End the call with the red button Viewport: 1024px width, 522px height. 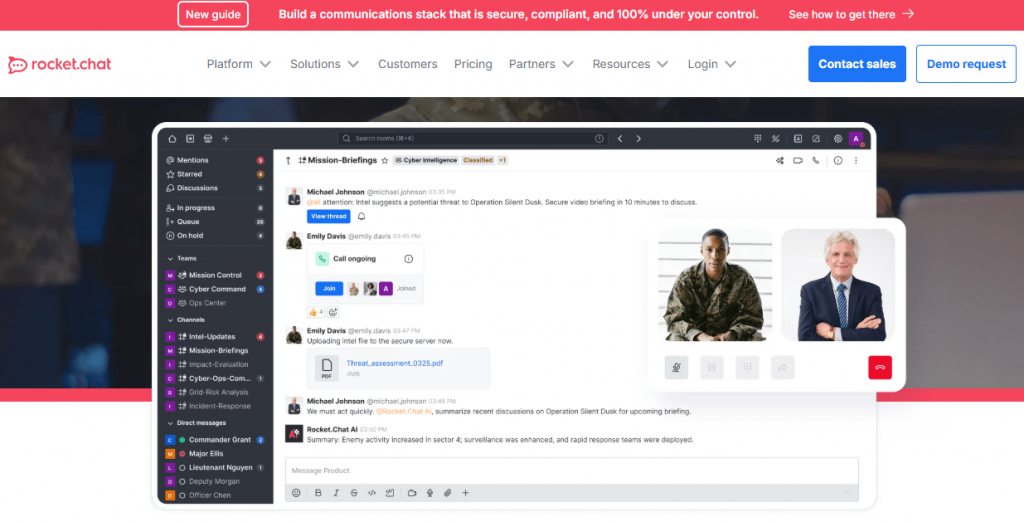tap(880, 368)
